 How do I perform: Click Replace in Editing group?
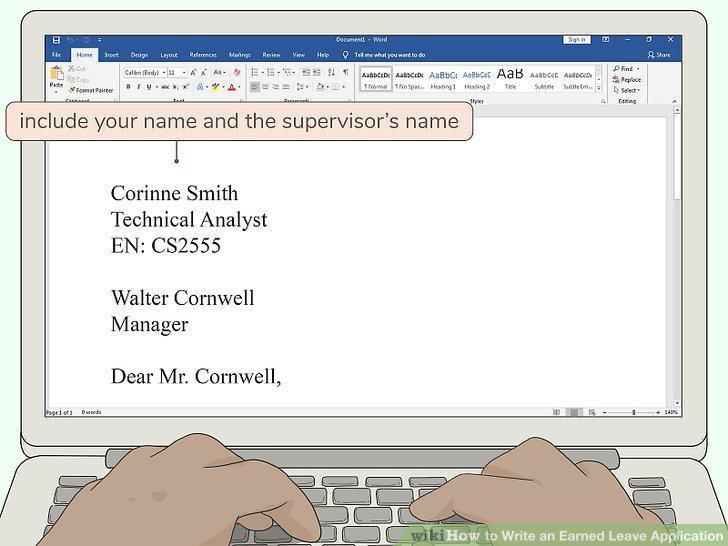coord(626,79)
